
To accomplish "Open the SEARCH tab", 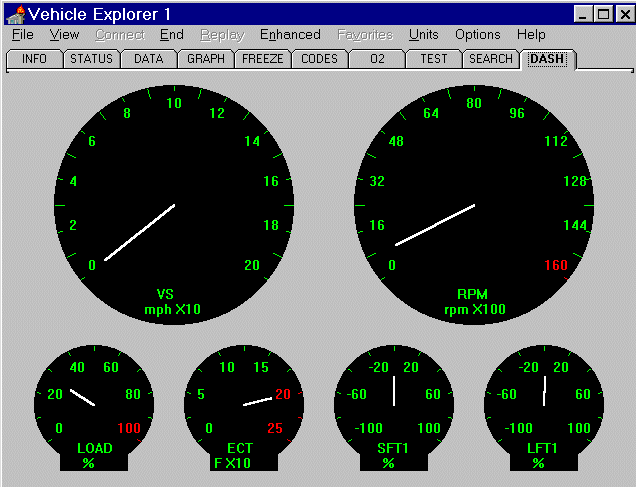I will pyautogui.click(x=491, y=59).
